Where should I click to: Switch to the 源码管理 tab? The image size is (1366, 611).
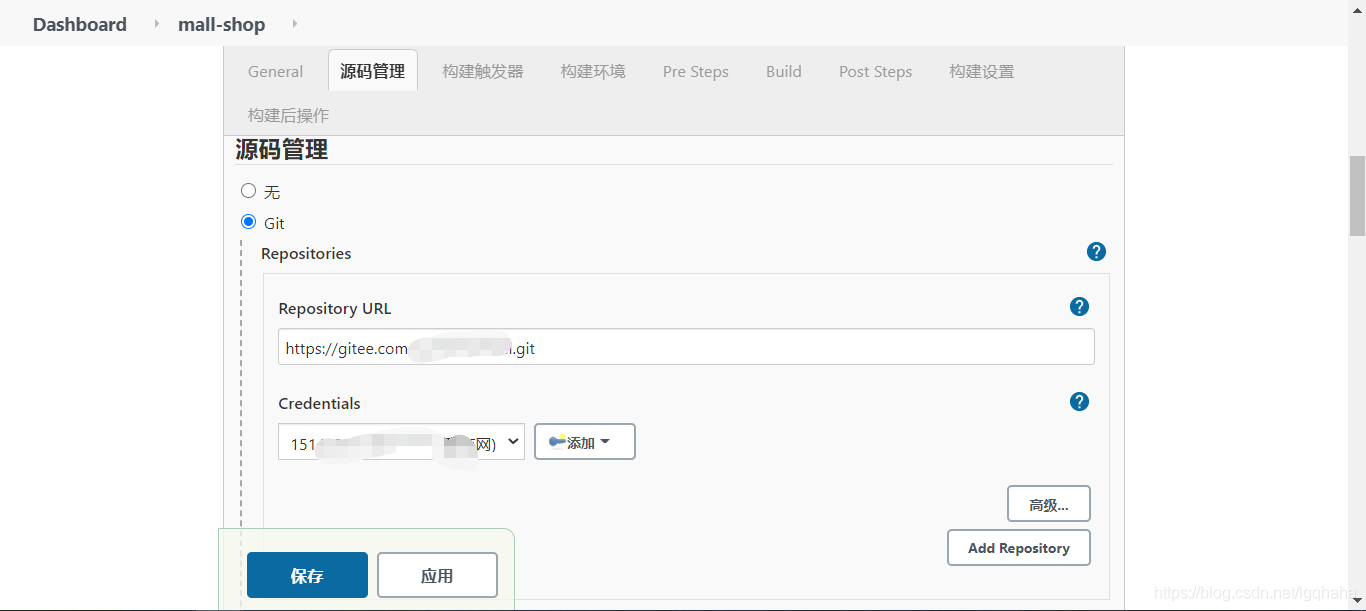[373, 71]
